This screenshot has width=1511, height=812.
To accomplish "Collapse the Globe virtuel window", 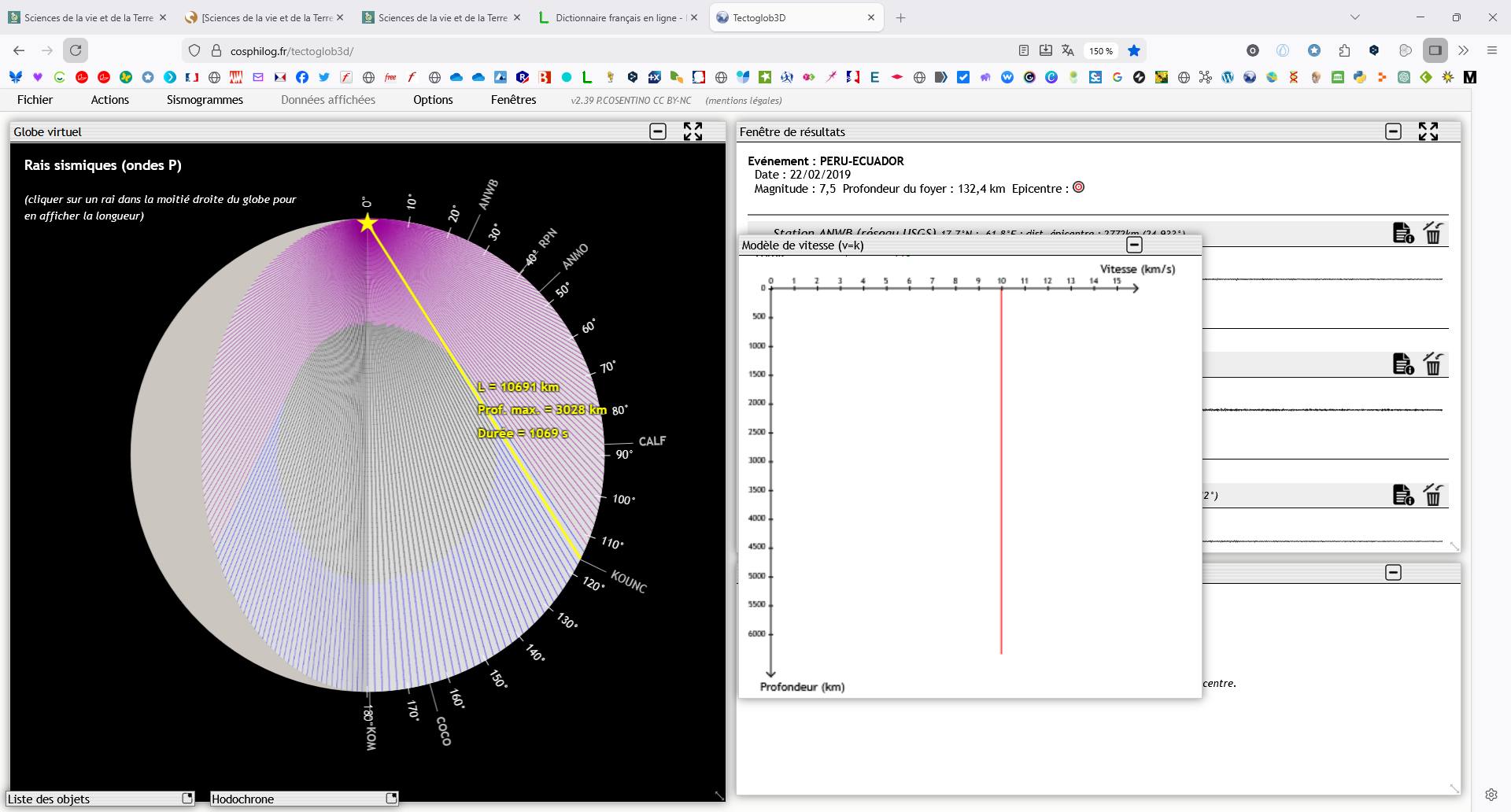I will (658, 131).
